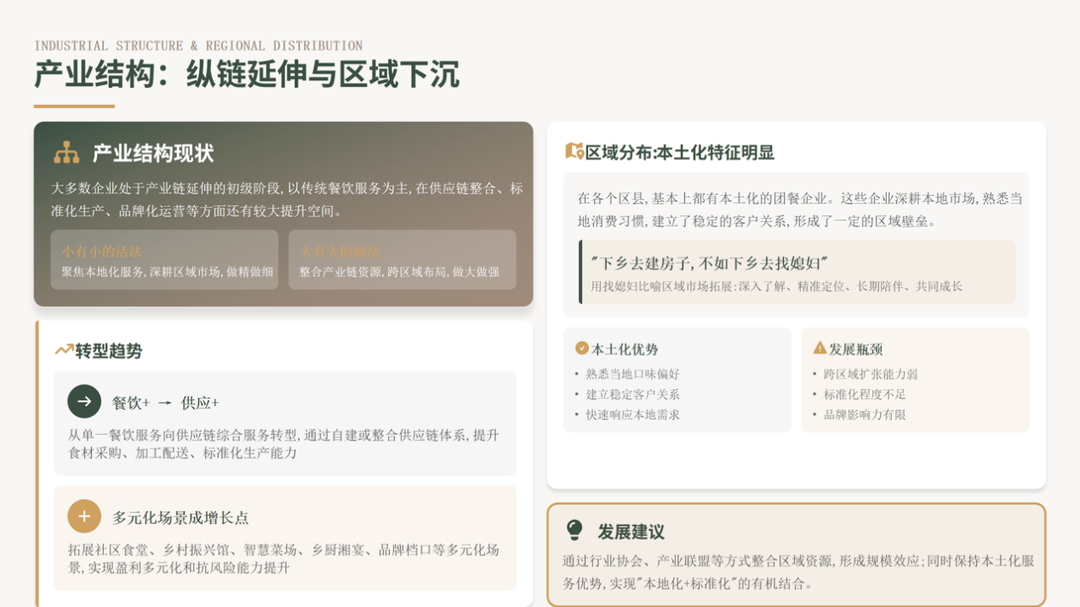Click the green circular right-arrow icon
The width and height of the screenshot is (1080, 607).
[84, 401]
